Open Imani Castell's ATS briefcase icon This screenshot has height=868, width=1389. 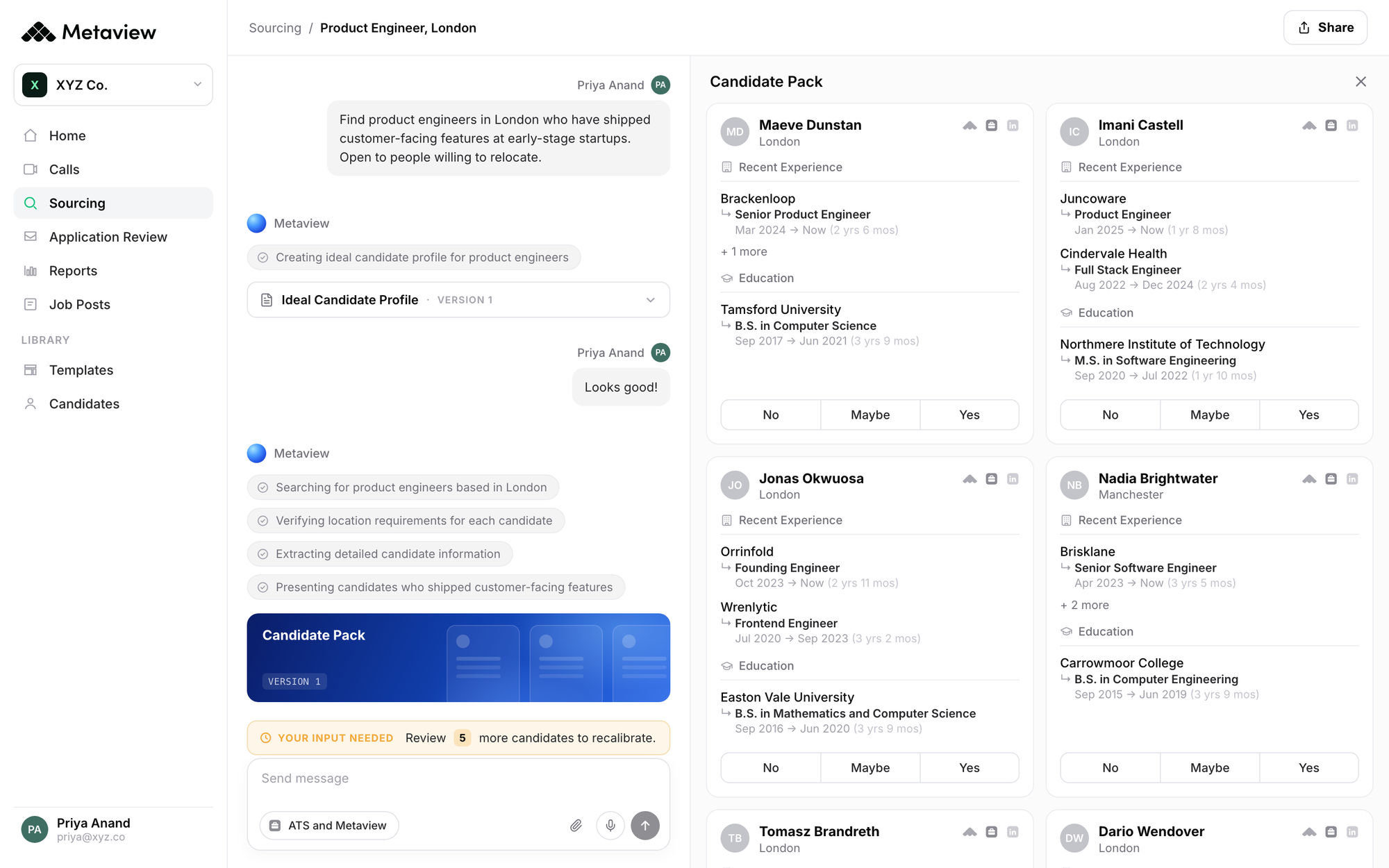pos(1331,126)
